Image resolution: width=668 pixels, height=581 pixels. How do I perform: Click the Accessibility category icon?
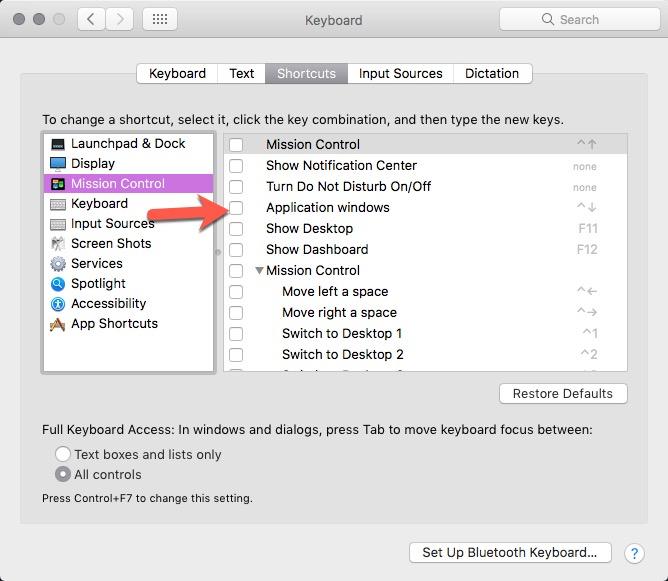tap(58, 304)
